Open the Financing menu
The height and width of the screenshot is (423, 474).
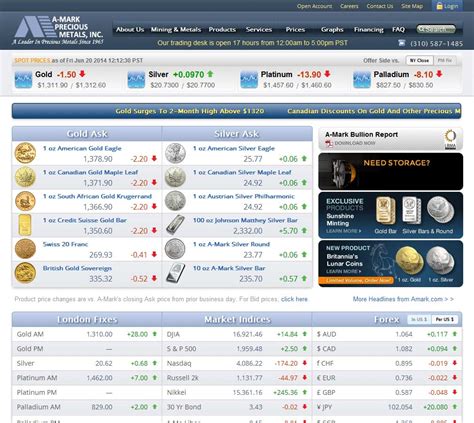pos(369,30)
